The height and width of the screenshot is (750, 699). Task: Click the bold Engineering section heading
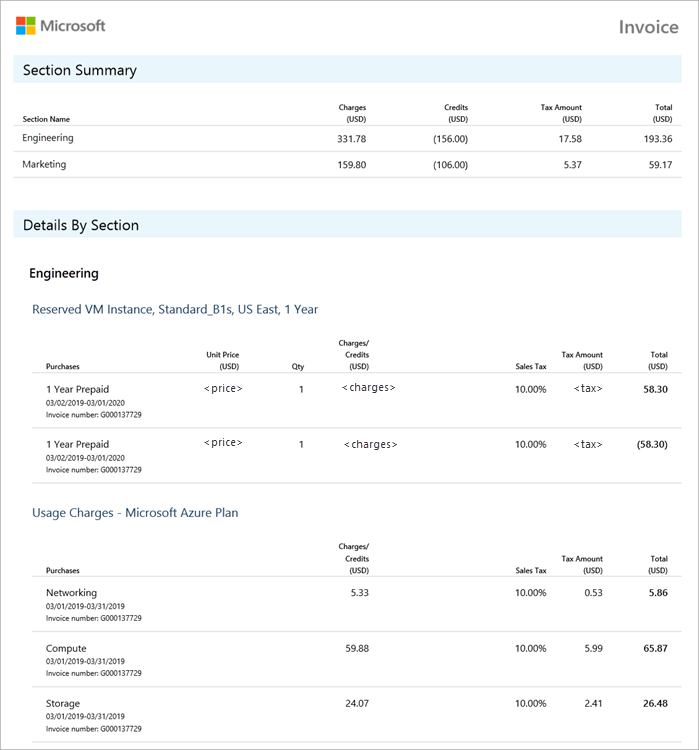tap(64, 273)
